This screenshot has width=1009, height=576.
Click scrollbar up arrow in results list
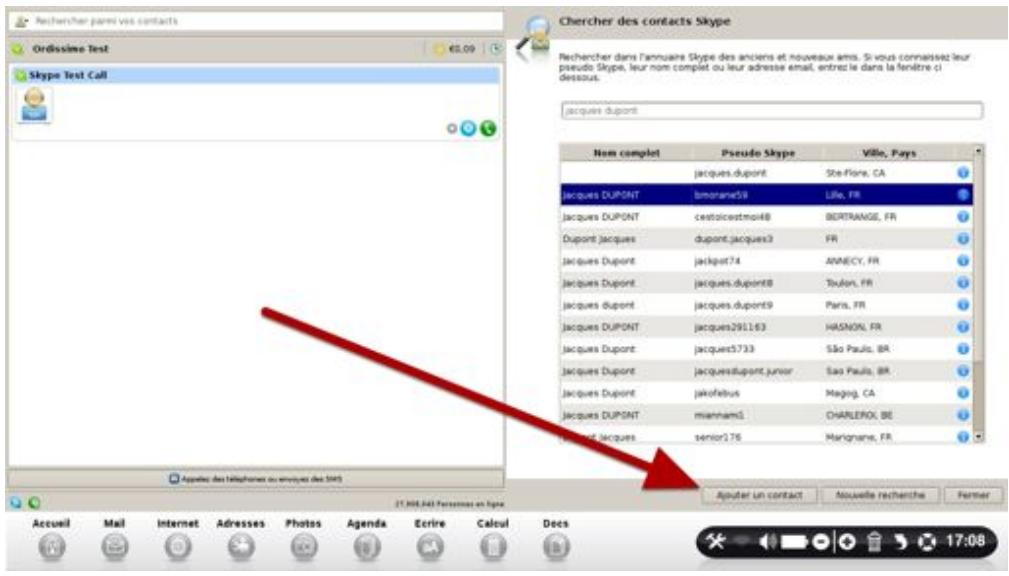point(979,151)
